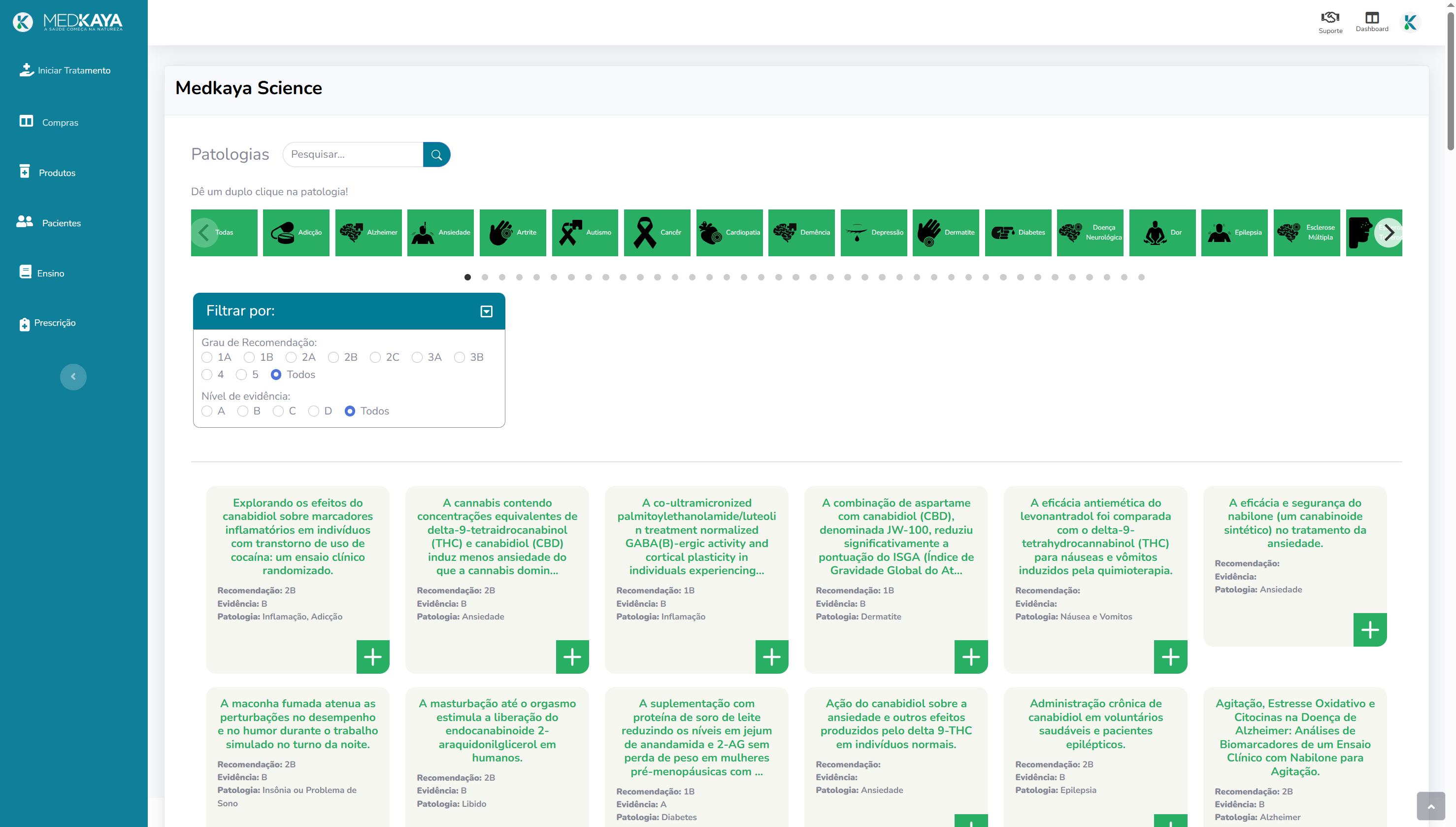Screen dimensions: 1456x827
Task: Select the Dor pathology tile
Action: coord(1162,233)
